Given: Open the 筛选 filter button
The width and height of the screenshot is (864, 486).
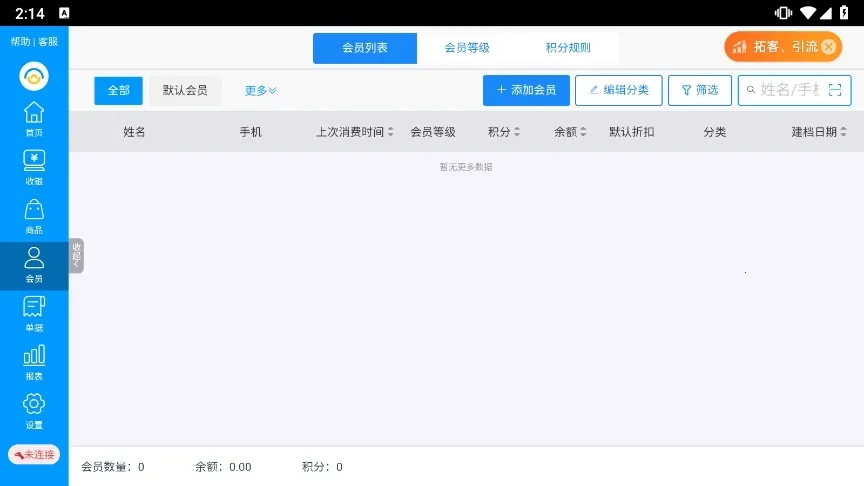Looking at the screenshot, I should pos(699,90).
